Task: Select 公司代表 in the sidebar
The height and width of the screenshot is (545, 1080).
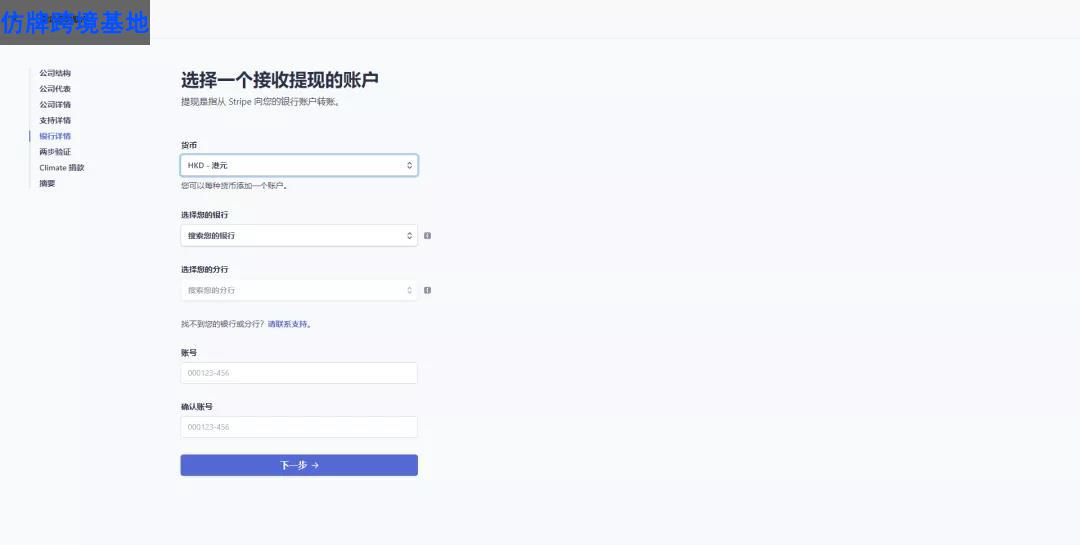Action: pyautogui.click(x=55, y=89)
